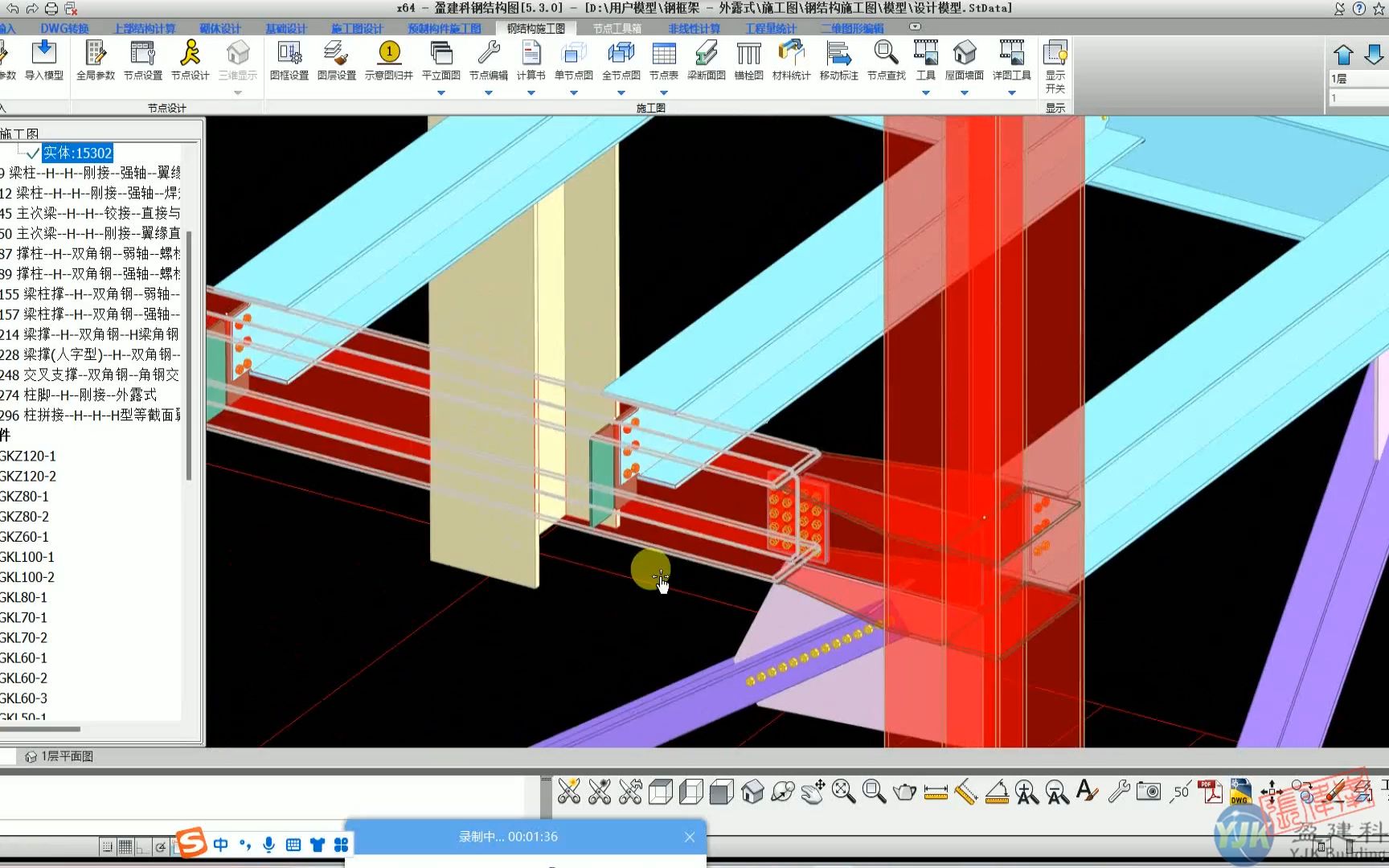Click the 节点编辑 wrench icon
The image size is (1389, 868).
tap(489, 60)
